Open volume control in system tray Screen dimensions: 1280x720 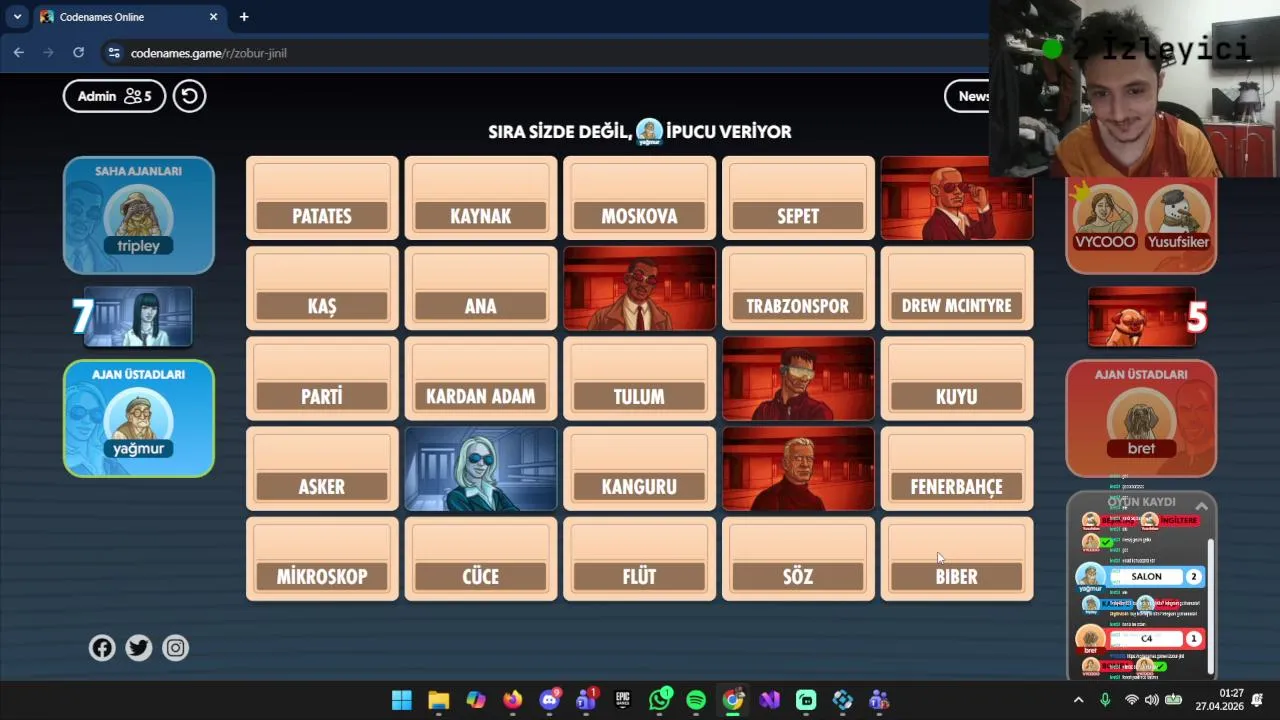pyautogui.click(x=1151, y=700)
